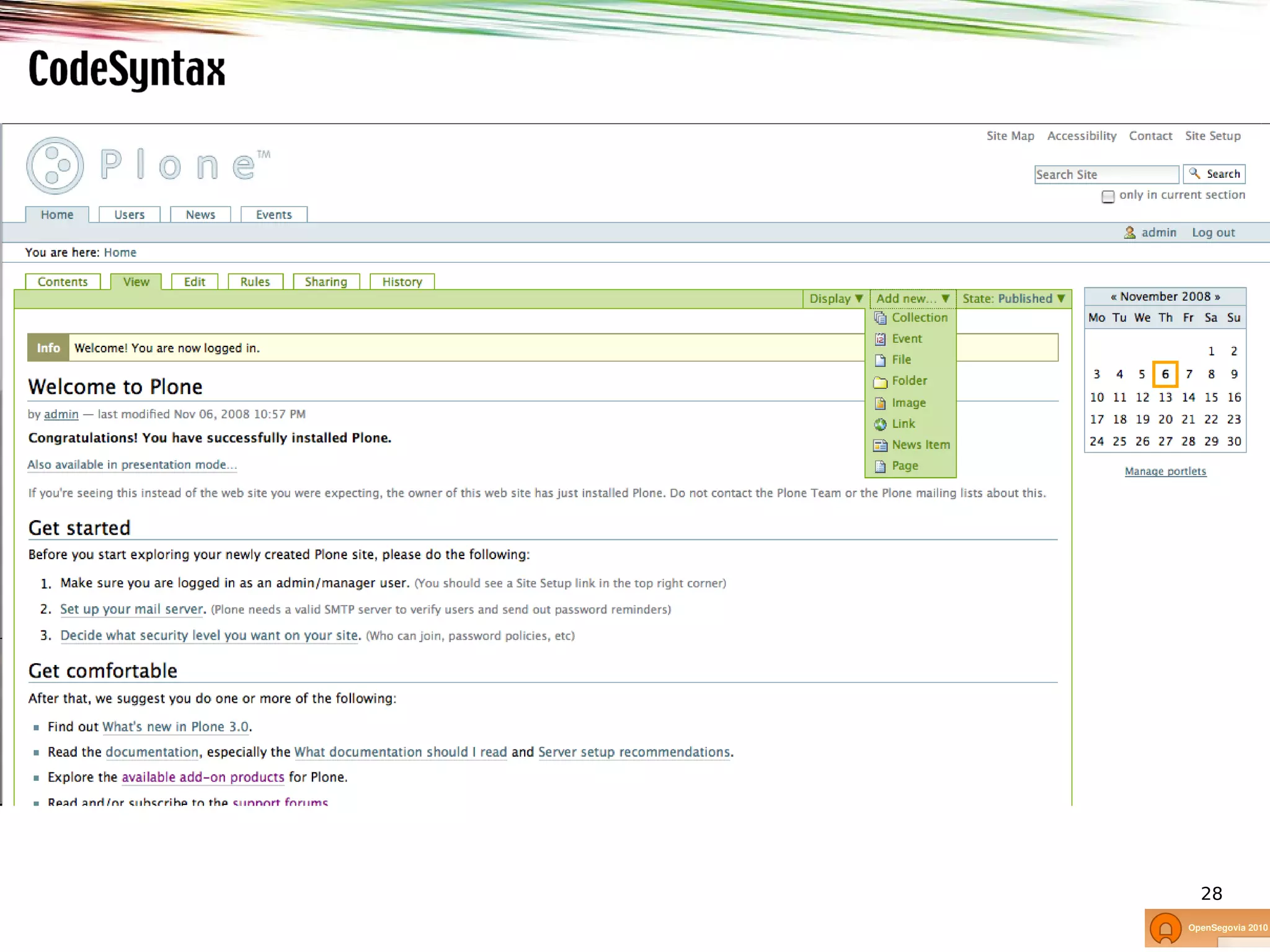Viewport: 1270px width, 952px height.
Task: Select Page from the Add new menu
Action: click(x=904, y=466)
